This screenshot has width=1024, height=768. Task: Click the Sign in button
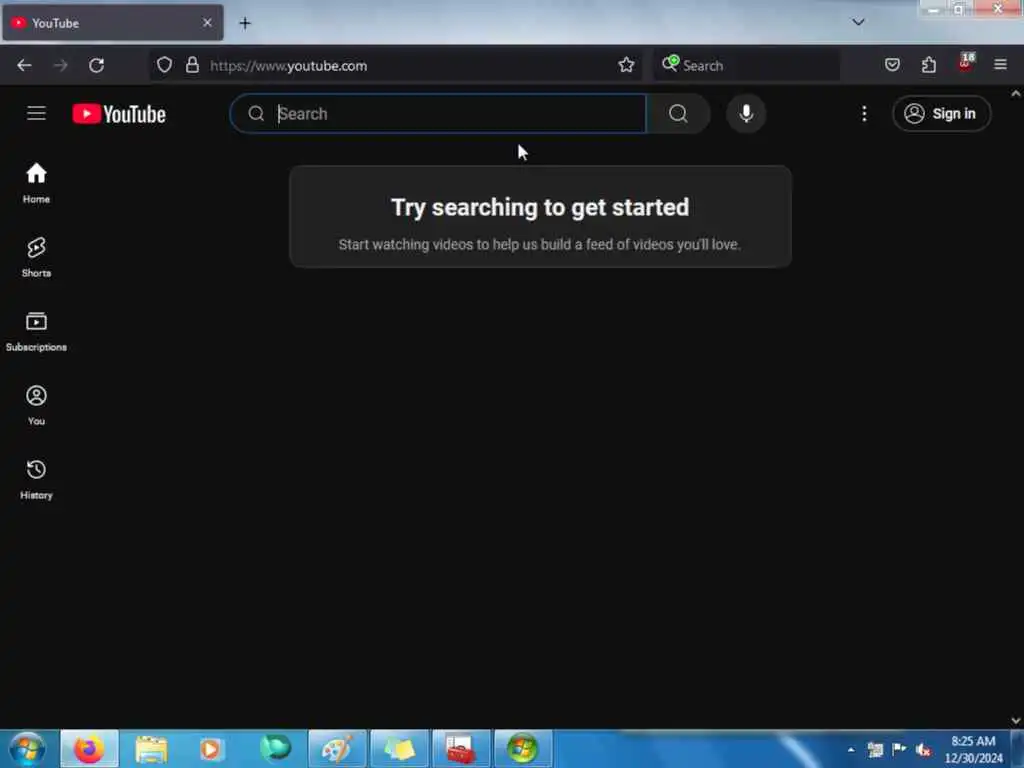coord(941,114)
